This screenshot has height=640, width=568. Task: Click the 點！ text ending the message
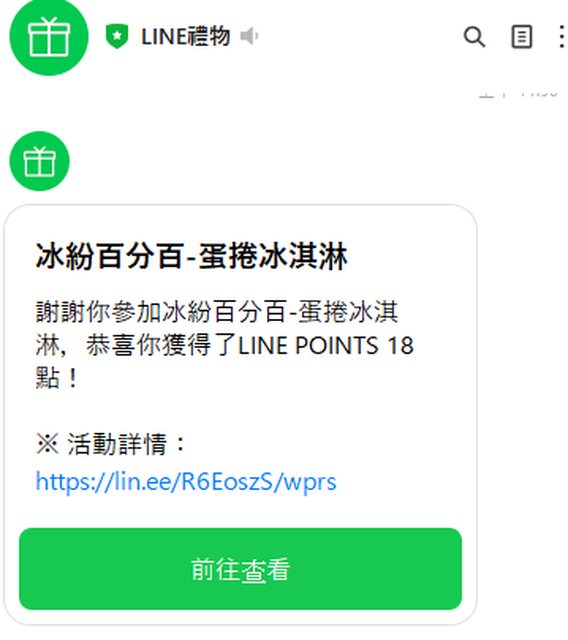tap(57, 378)
